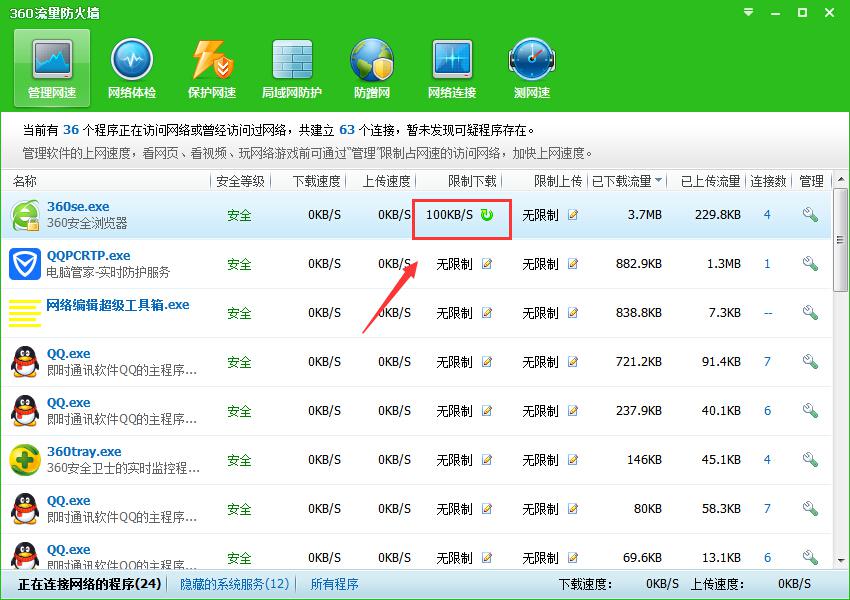Click the 360se.exe program name link
The width and height of the screenshot is (850, 600).
pyautogui.click(x=78, y=207)
